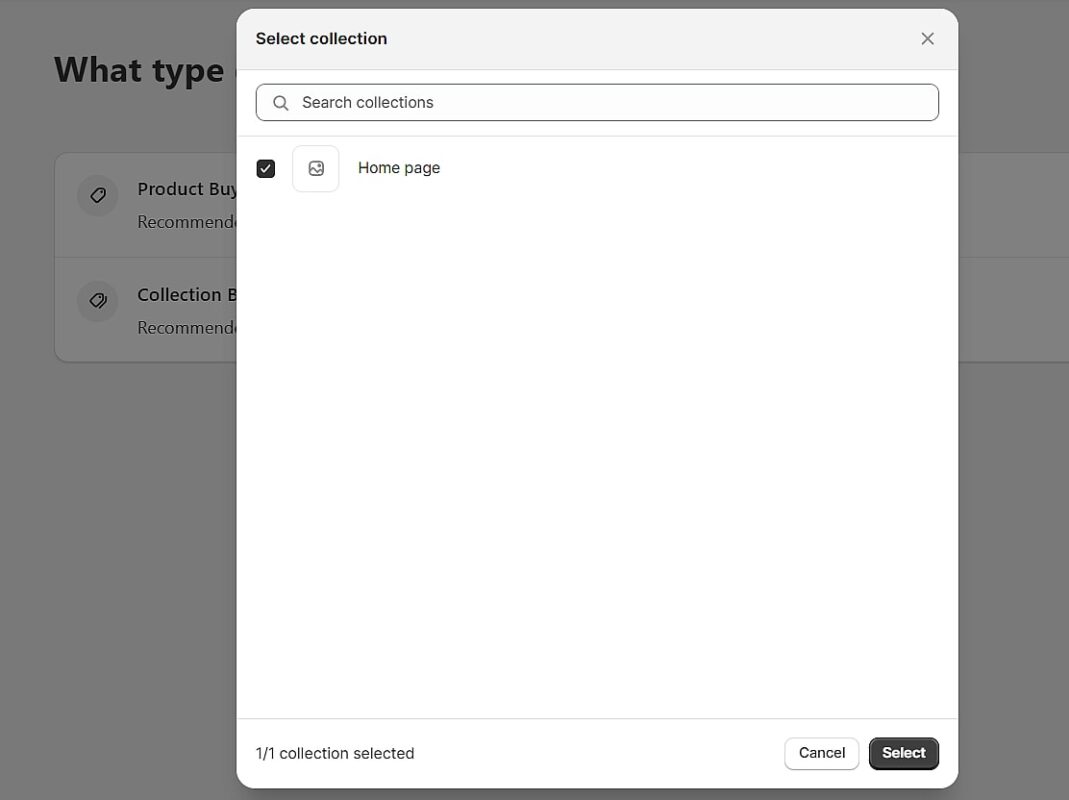Click the 1/1 collection selected status text

pyautogui.click(x=335, y=754)
